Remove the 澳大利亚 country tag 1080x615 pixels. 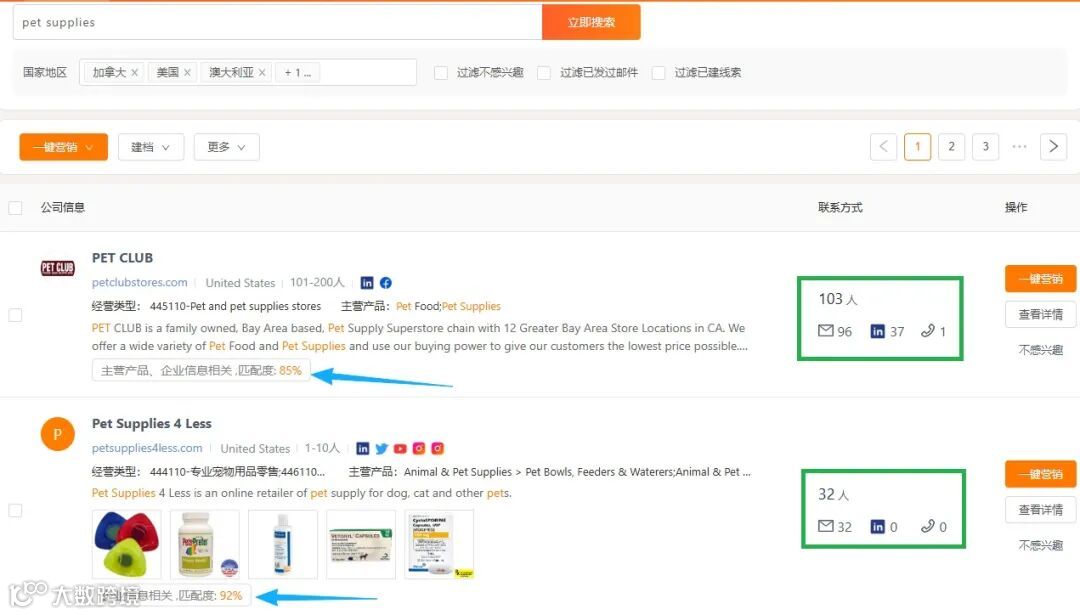click(262, 72)
